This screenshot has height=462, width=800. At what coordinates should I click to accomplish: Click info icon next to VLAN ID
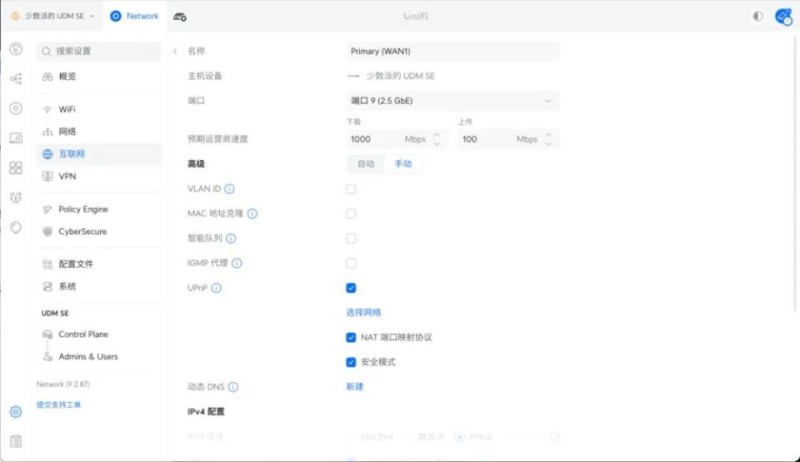coord(230,188)
